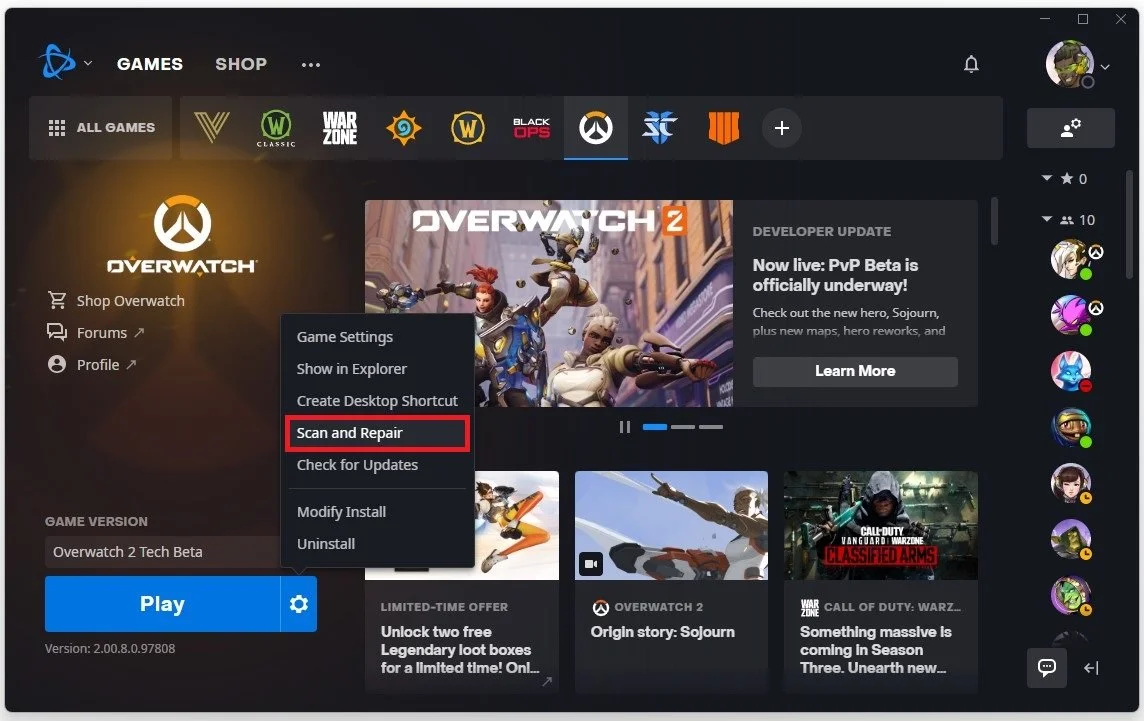The image size is (1144, 721).
Task: Open the notifications bell
Action: [971, 64]
